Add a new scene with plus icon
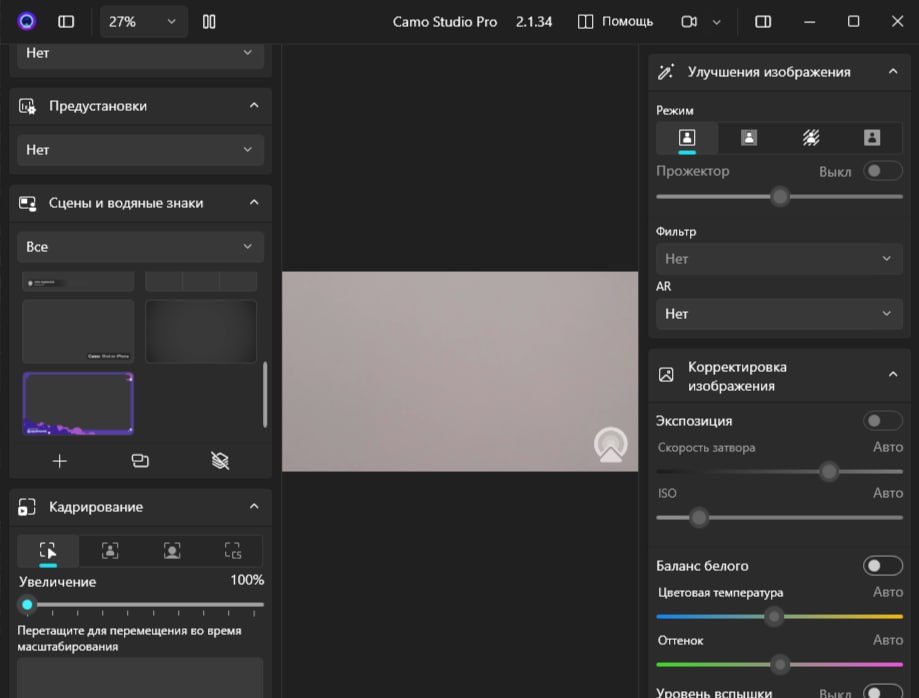919x698 pixels. click(60, 461)
